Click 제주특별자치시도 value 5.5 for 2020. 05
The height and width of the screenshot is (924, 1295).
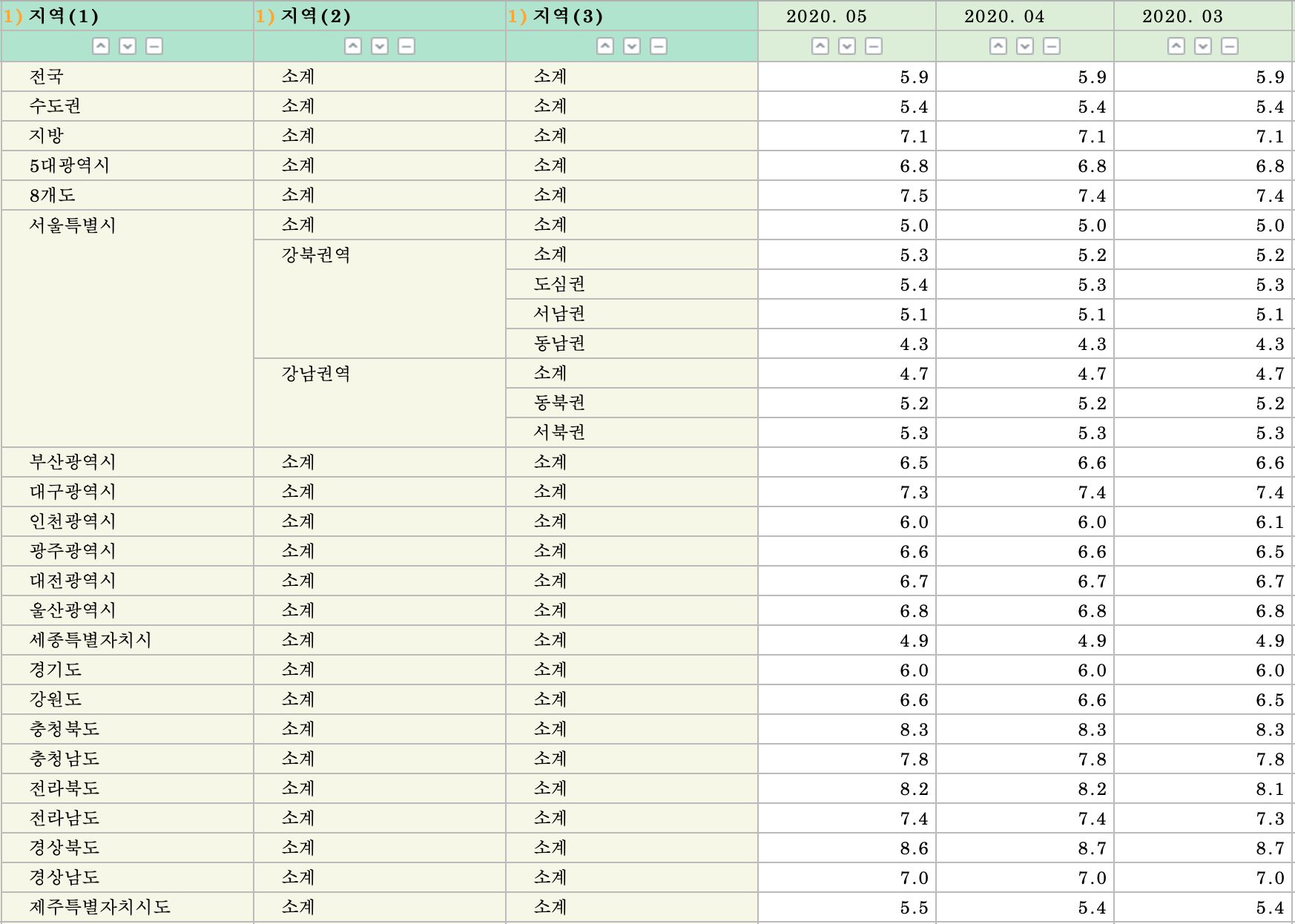(914, 908)
